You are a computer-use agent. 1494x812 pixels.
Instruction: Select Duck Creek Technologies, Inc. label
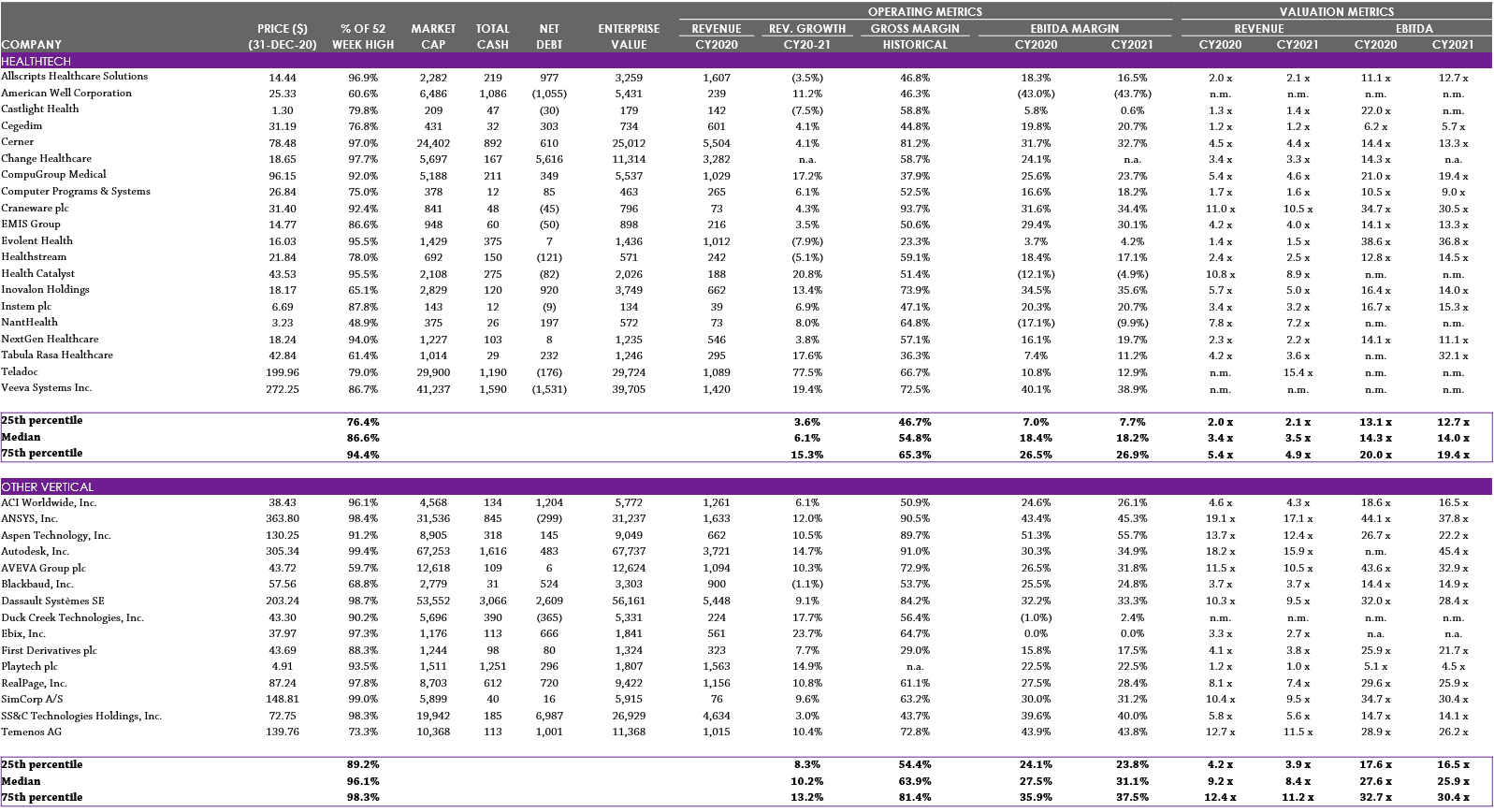[x=73, y=617]
